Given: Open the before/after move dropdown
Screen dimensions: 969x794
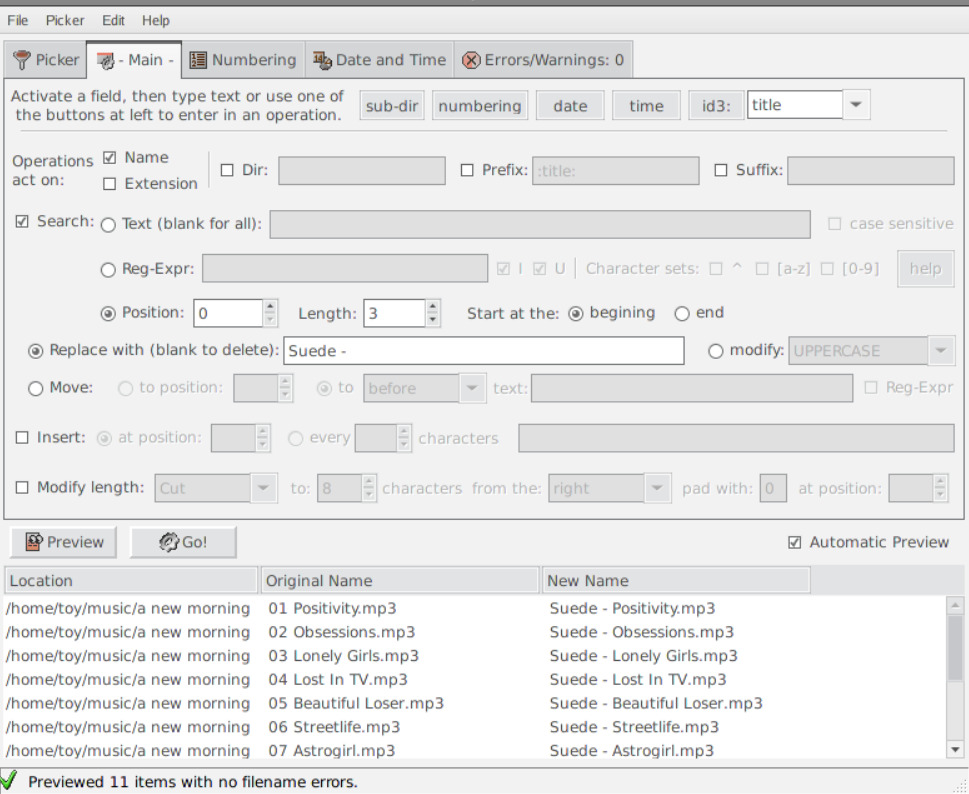Looking at the screenshot, I should pyautogui.click(x=472, y=388).
